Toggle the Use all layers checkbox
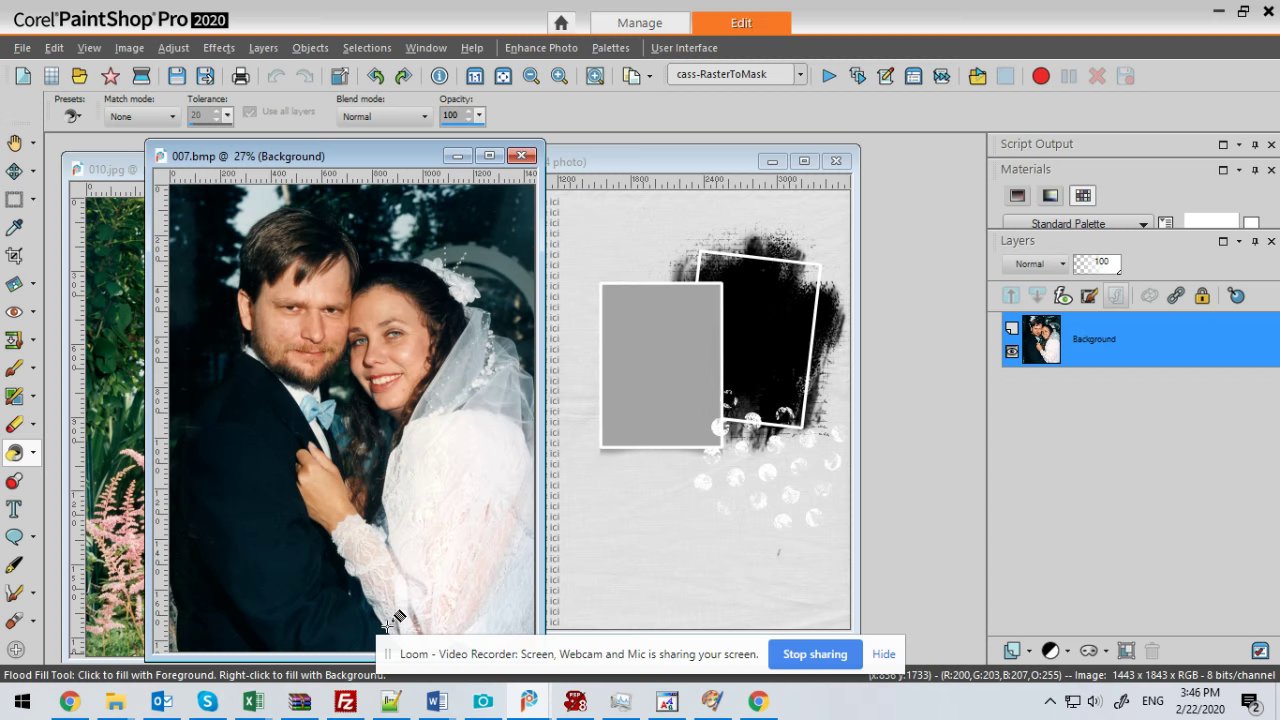The height and width of the screenshot is (720, 1280). [x=250, y=112]
